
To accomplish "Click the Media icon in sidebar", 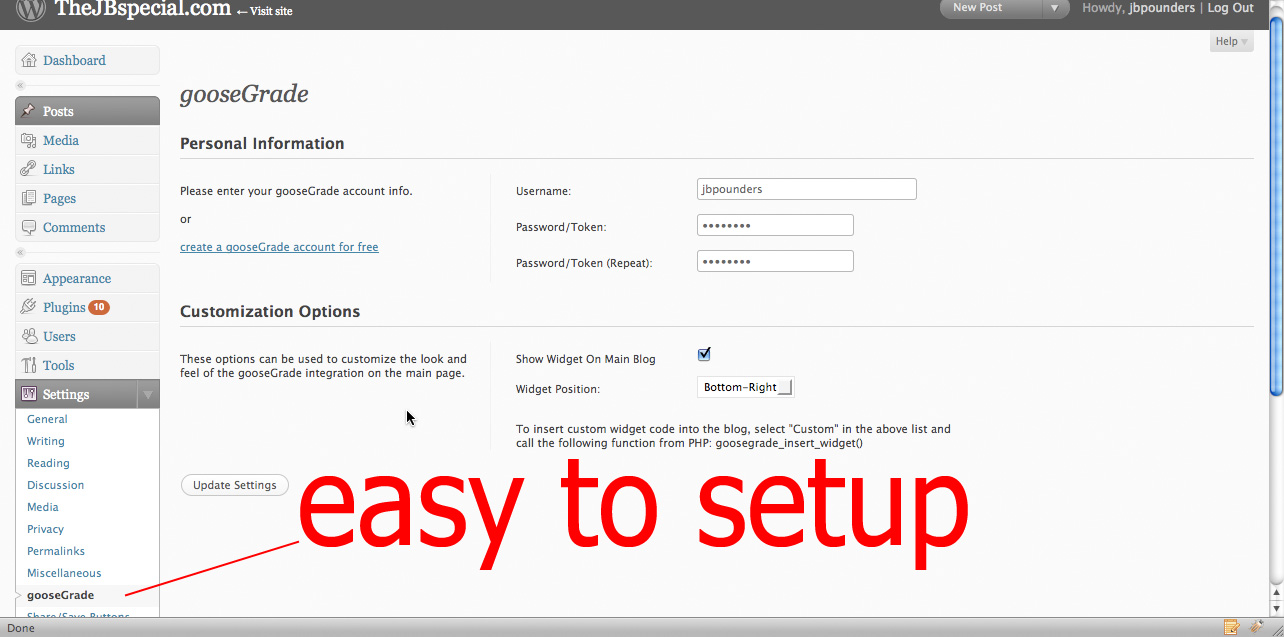I will [29, 140].
